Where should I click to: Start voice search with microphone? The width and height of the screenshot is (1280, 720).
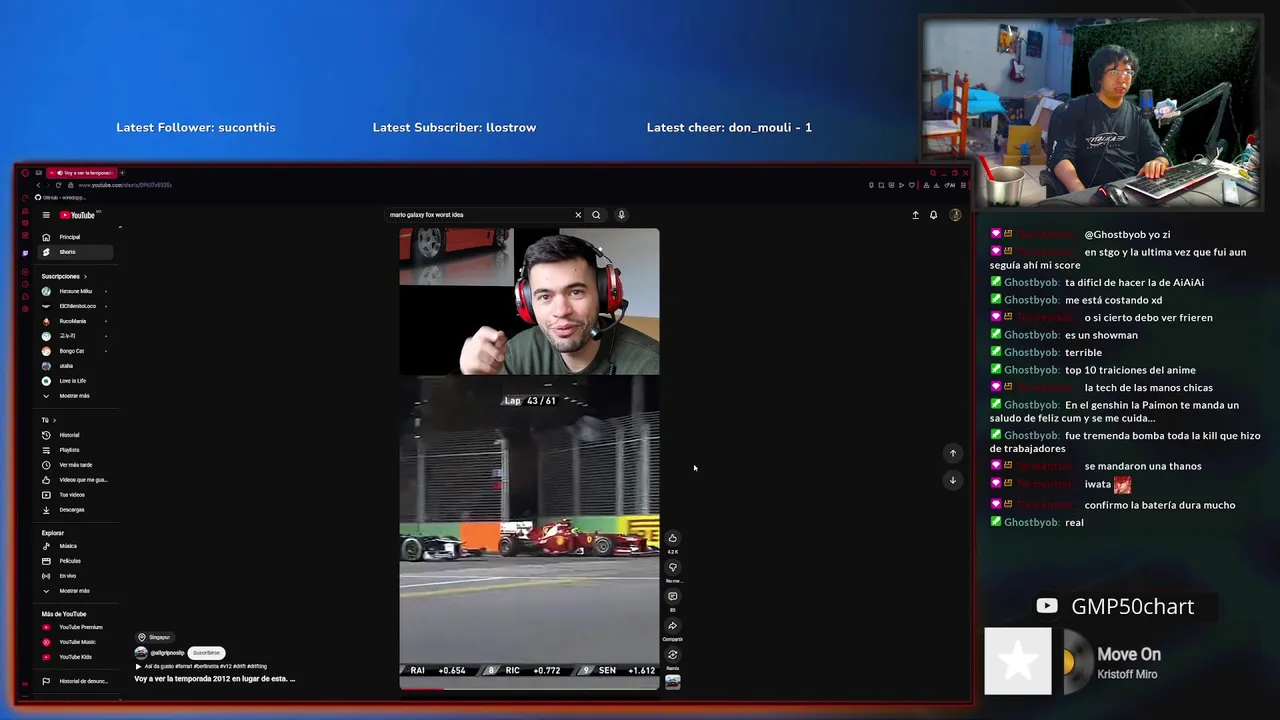[621, 215]
